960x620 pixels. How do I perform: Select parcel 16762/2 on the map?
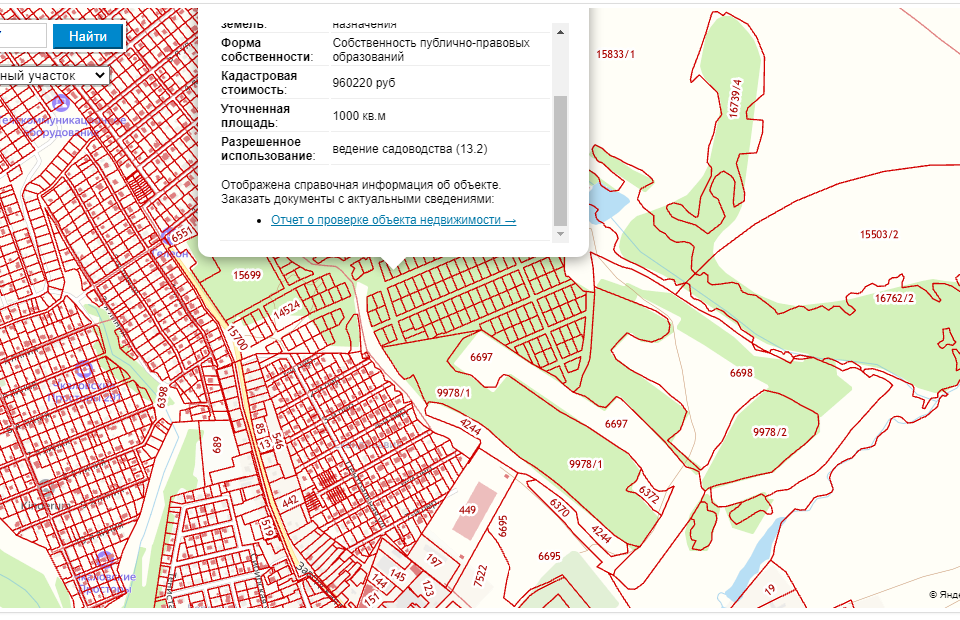(x=894, y=298)
